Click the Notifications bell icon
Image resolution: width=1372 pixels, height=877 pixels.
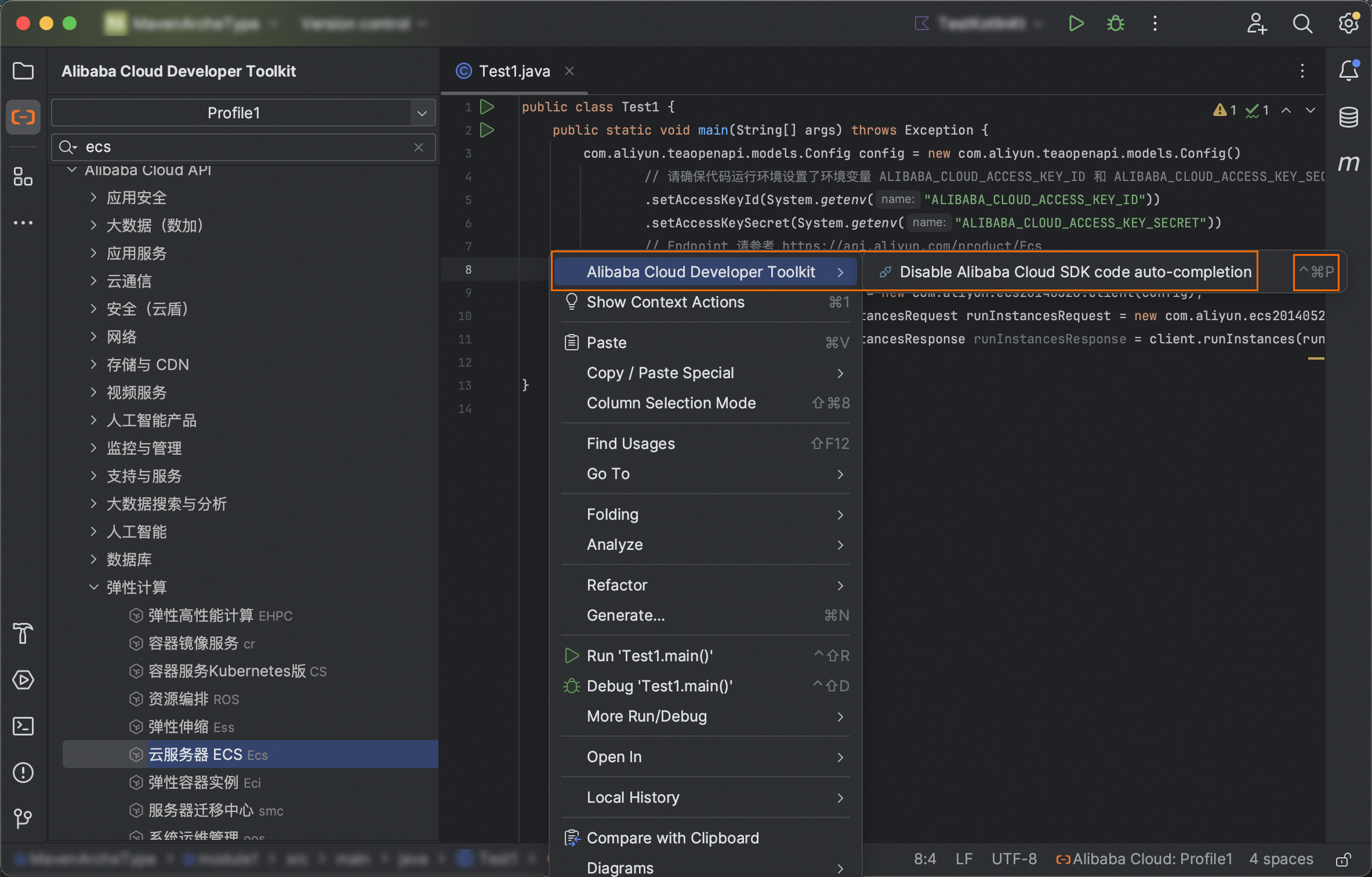pyautogui.click(x=1349, y=71)
